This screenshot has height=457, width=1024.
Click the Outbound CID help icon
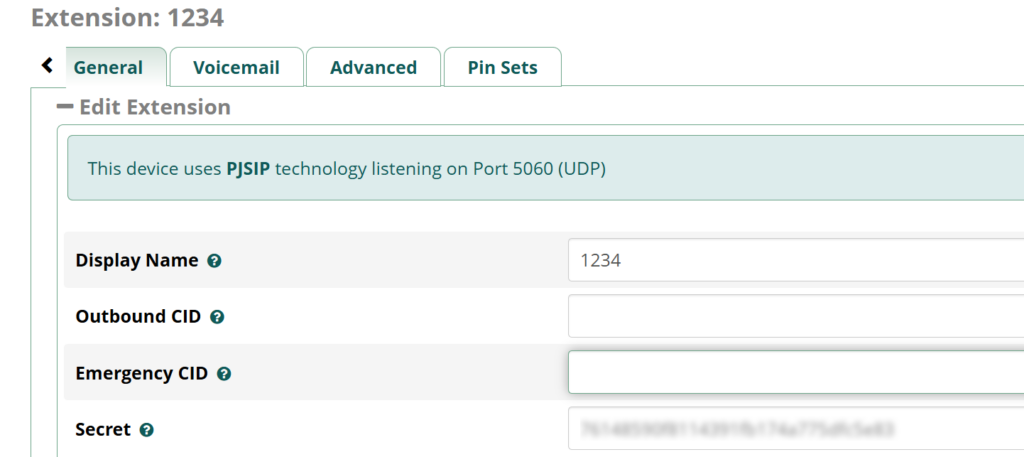point(217,317)
